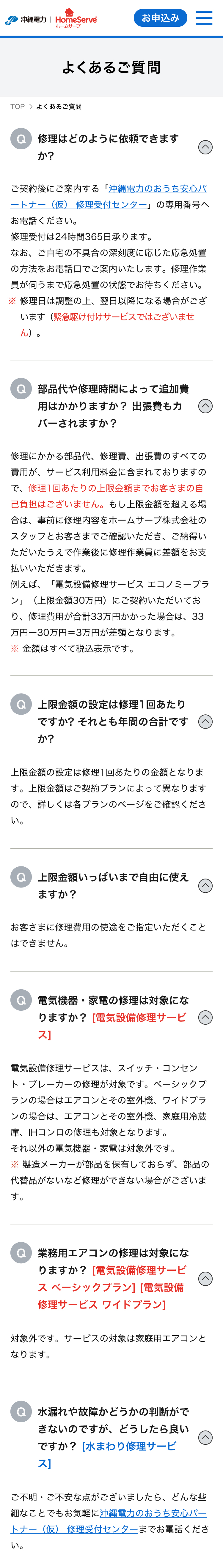
Task: Collapse 電気機器・家電の修理 question chevron
Action: point(205,1017)
